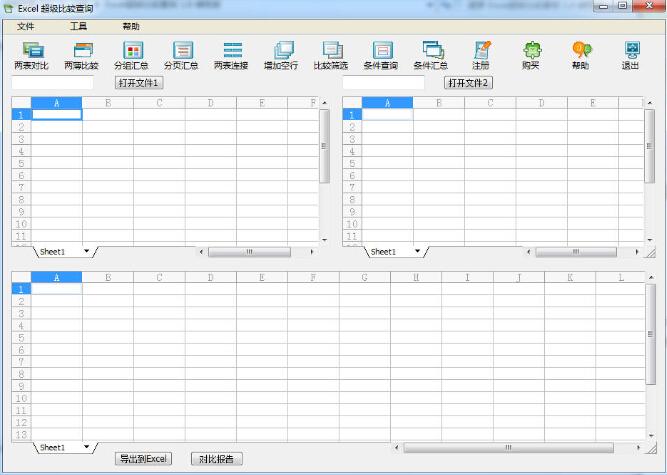Select row 12 header in bottom result grid

[x=21, y=422]
